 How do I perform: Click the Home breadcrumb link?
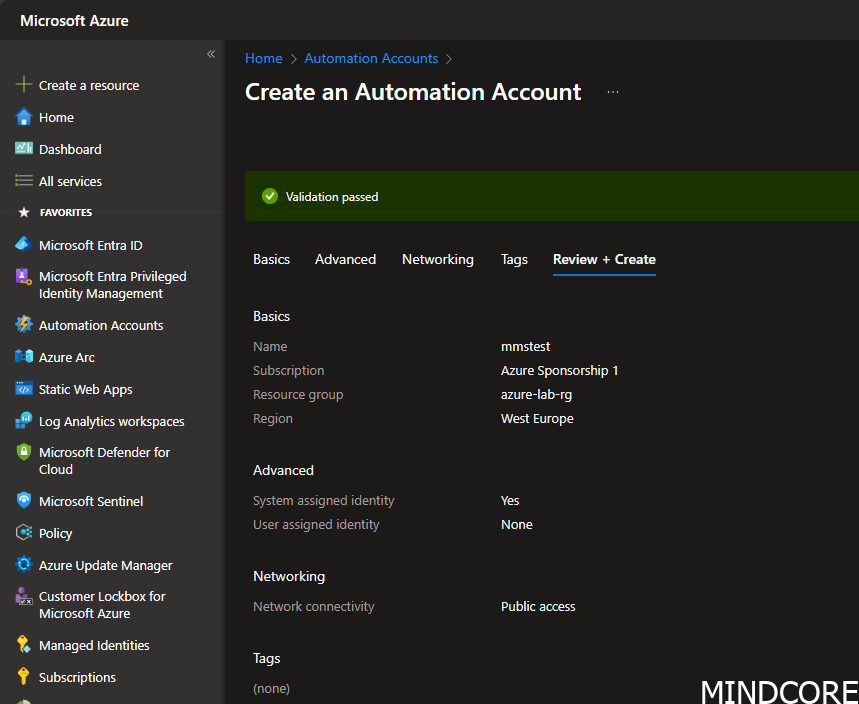[263, 58]
